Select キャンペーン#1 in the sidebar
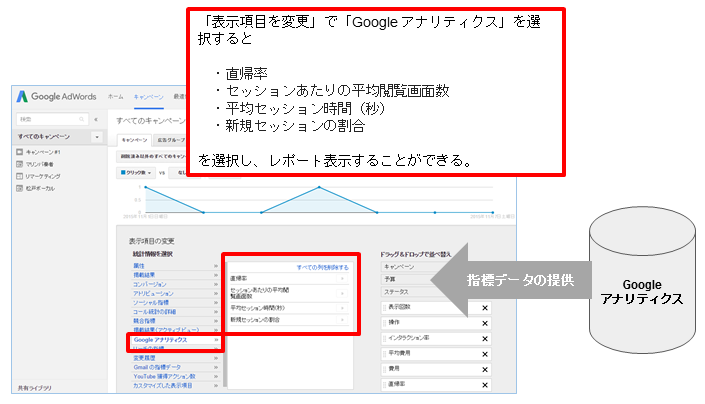The width and height of the screenshot is (705, 404). [x=45, y=152]
